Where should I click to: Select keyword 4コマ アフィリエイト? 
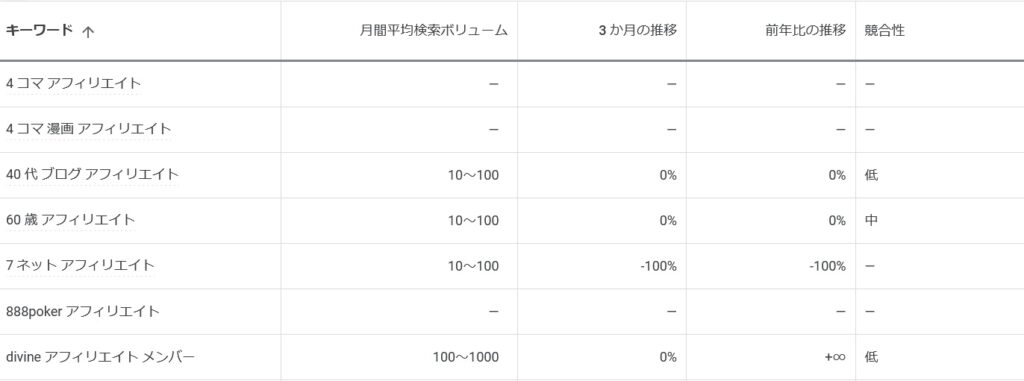click(x=73, y=84)
